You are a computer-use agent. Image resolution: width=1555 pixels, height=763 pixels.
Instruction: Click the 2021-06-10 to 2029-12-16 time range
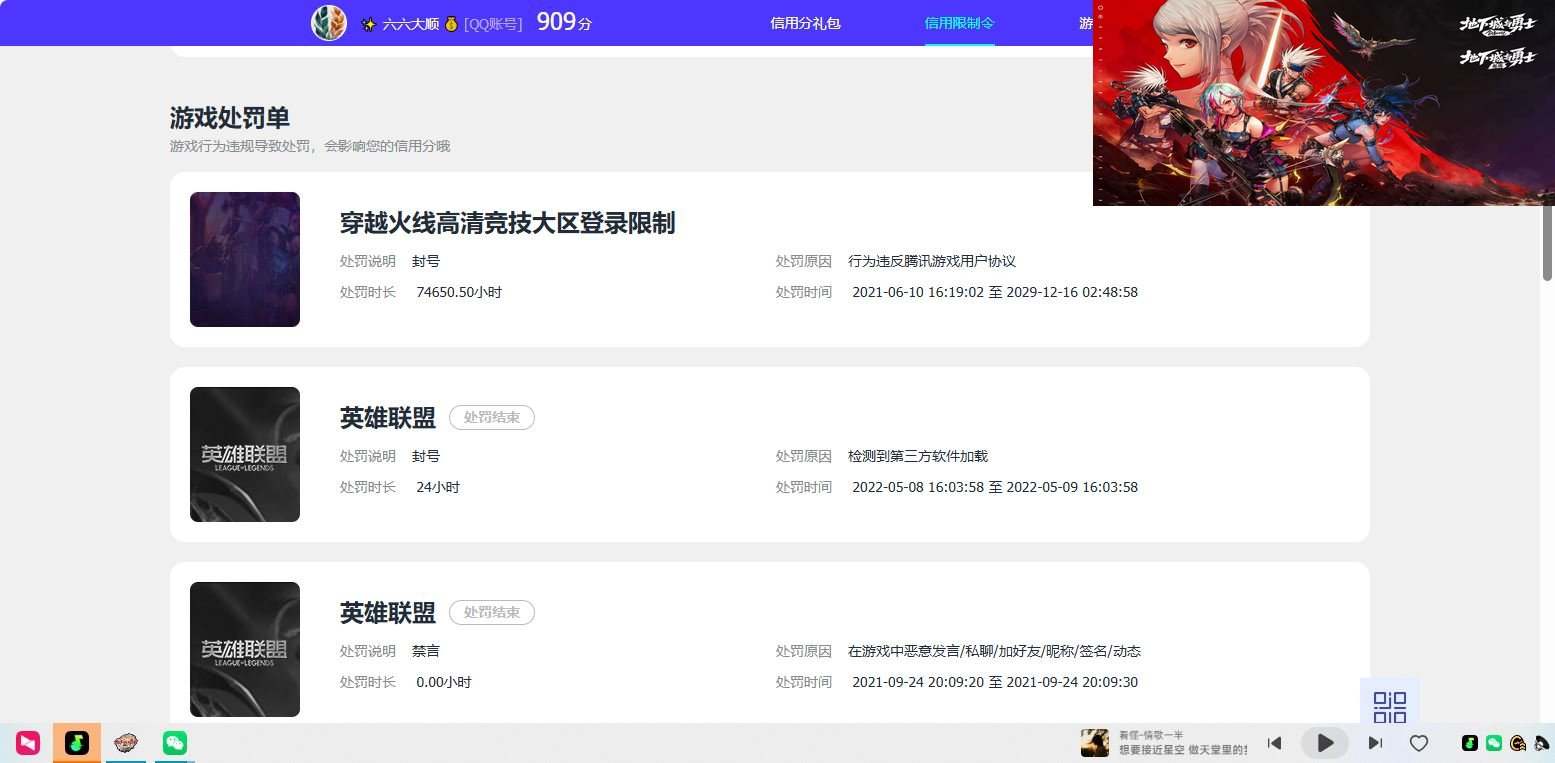[x=995, y=292]
